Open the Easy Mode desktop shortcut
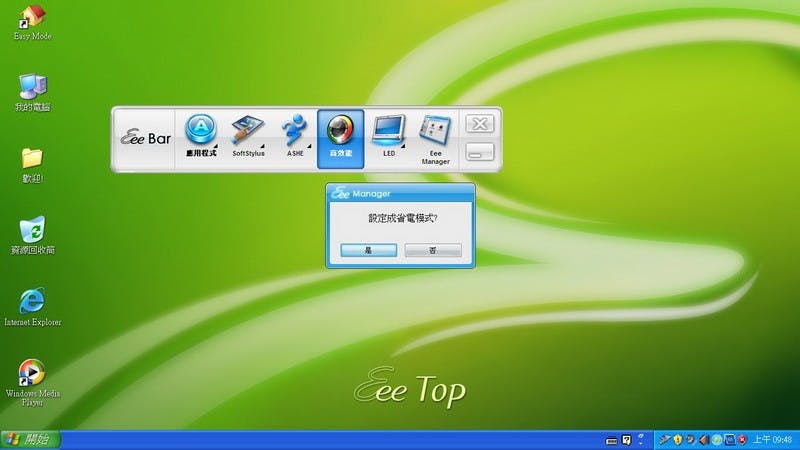This screenshot has width=800, height=450. pyautogui.click(x=32, y=22)
